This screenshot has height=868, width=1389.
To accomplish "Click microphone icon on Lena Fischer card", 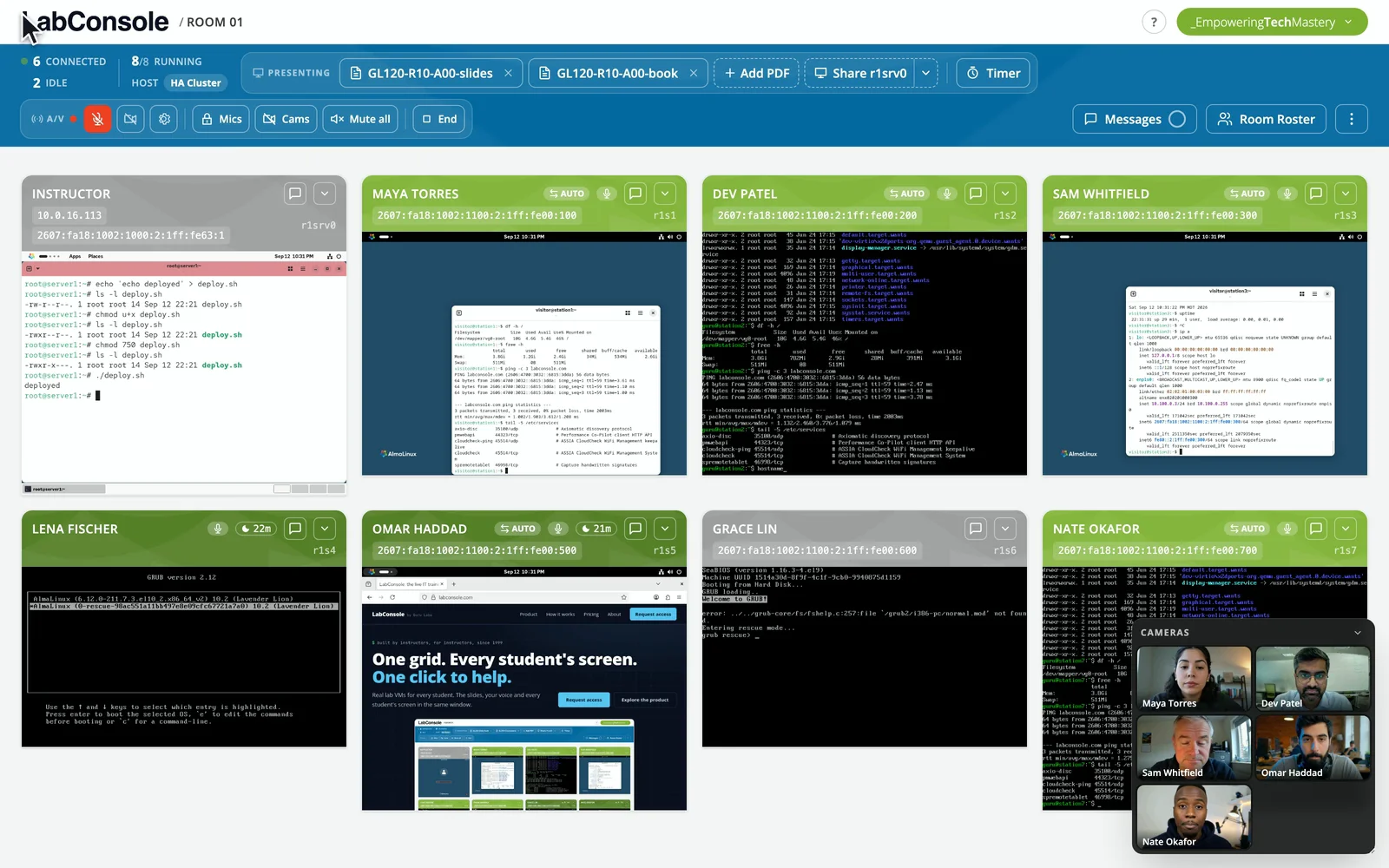I will (x=218, y=529).
